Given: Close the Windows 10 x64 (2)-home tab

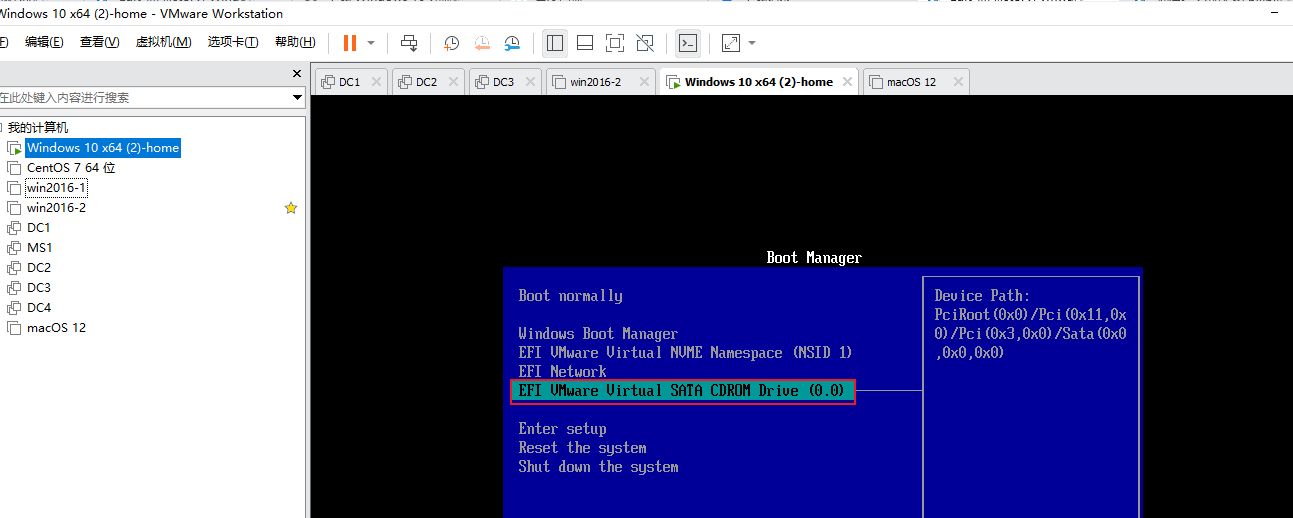Looking at the screenshot, I should (848, 82).
